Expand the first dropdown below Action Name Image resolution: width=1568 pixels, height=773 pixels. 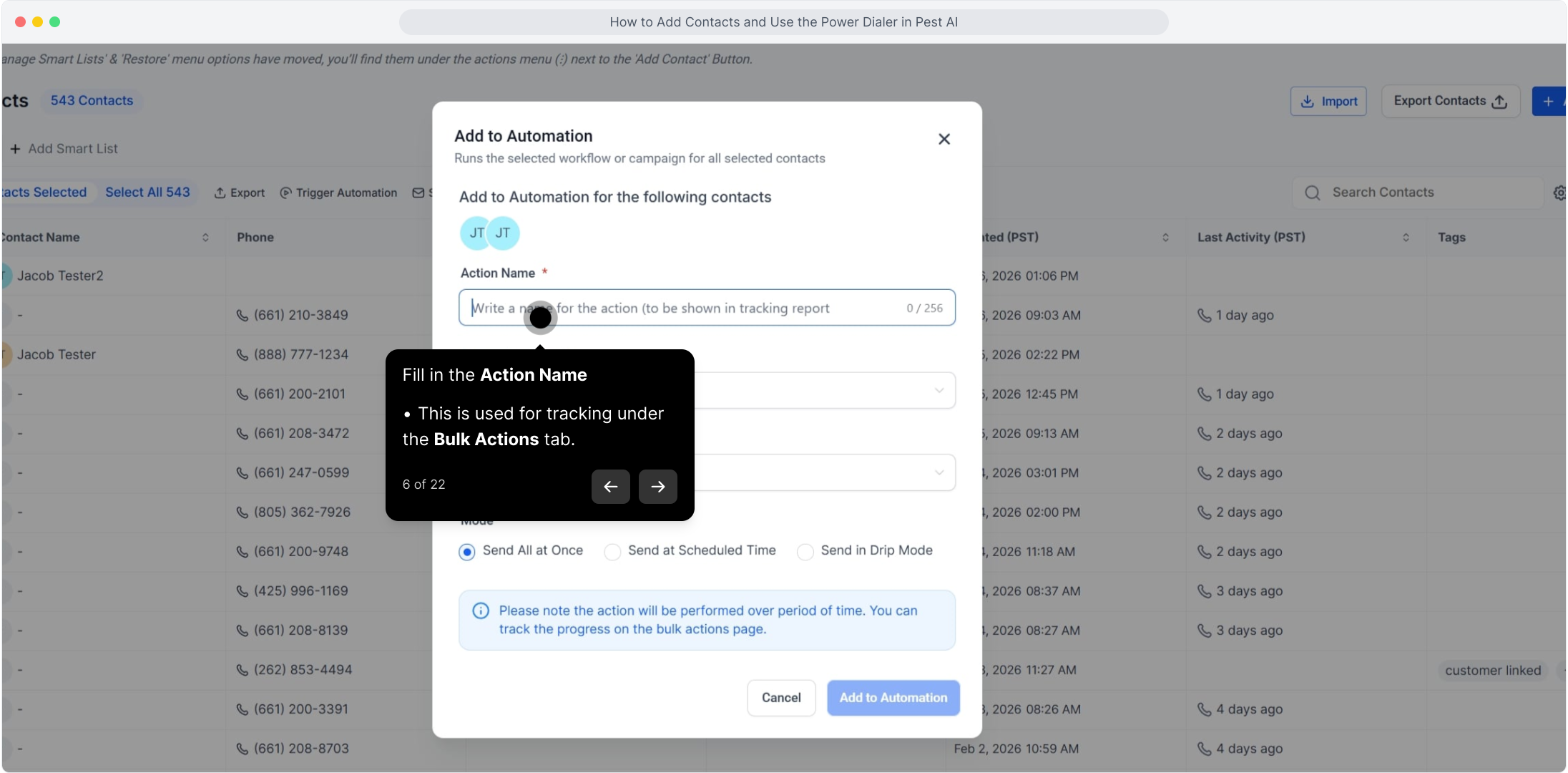pyautogui.click(x=939, y=390)
